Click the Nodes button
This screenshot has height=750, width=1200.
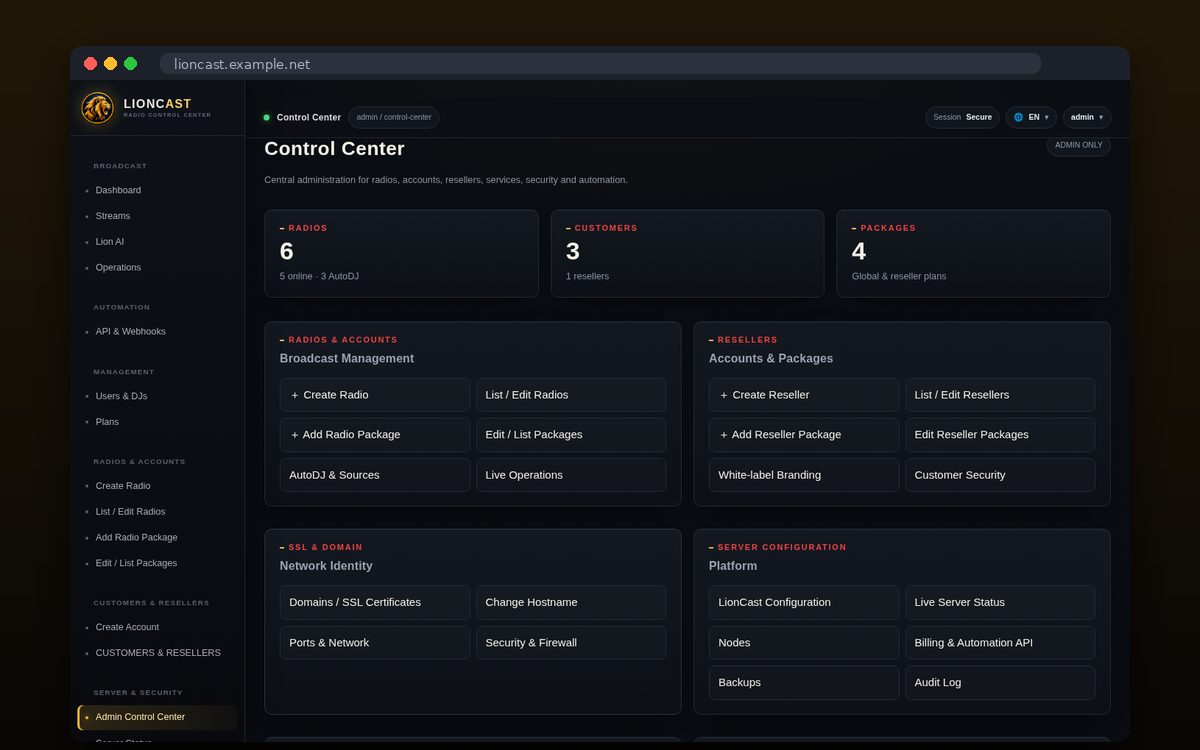coord(804,643)
